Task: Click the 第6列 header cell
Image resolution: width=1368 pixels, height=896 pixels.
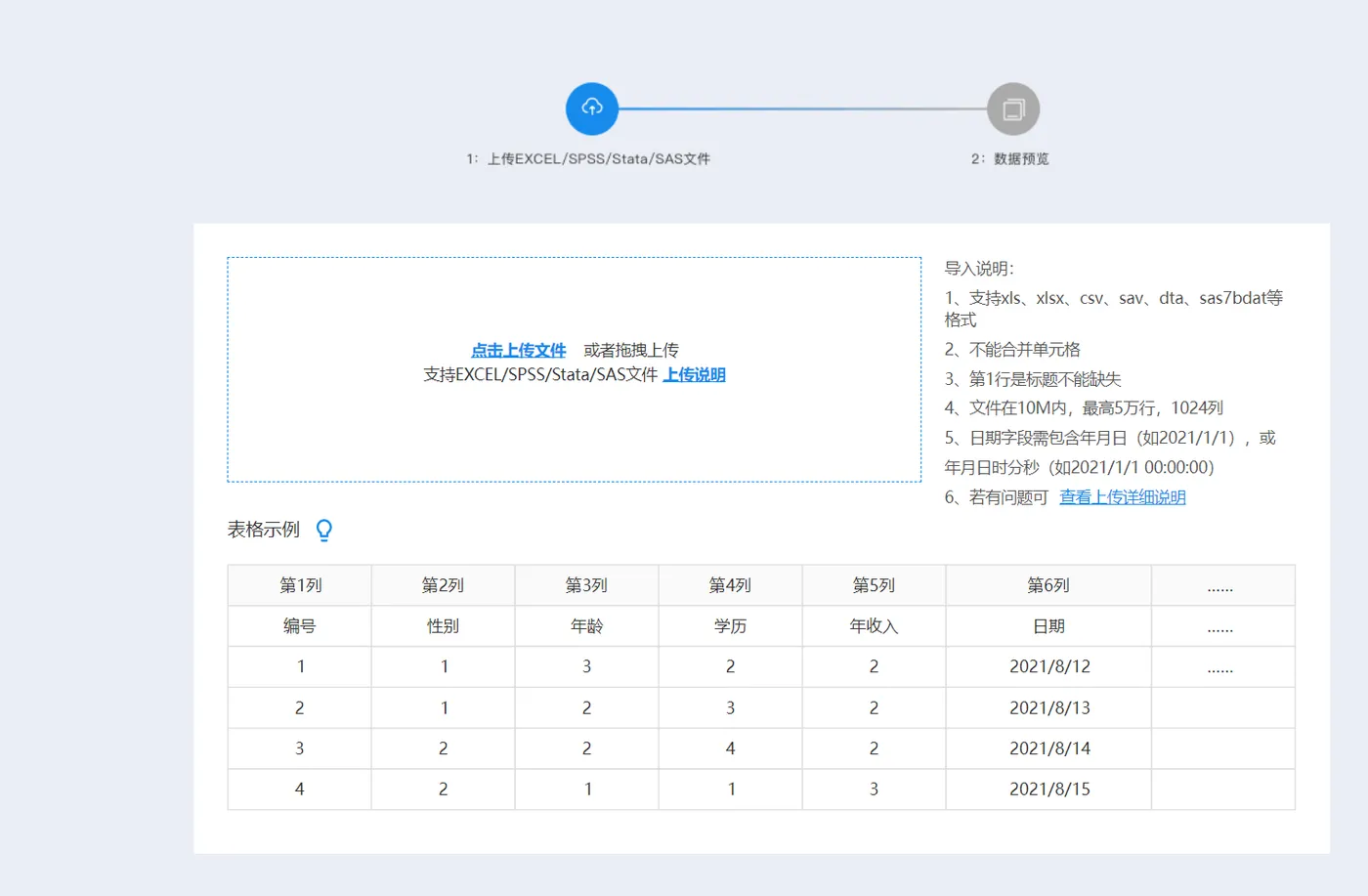Action: tap(1048, 585)
